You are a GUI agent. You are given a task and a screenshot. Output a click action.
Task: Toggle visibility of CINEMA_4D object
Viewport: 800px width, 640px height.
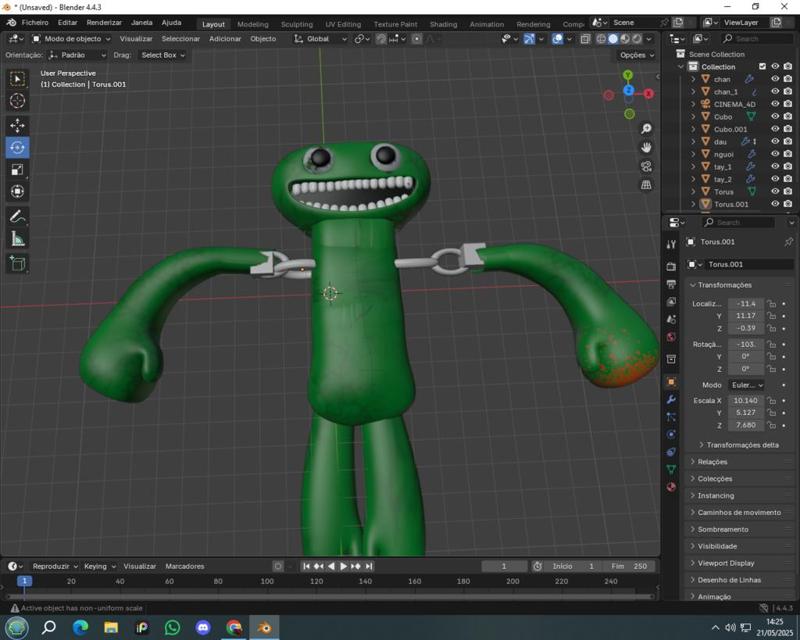point(775,104)
